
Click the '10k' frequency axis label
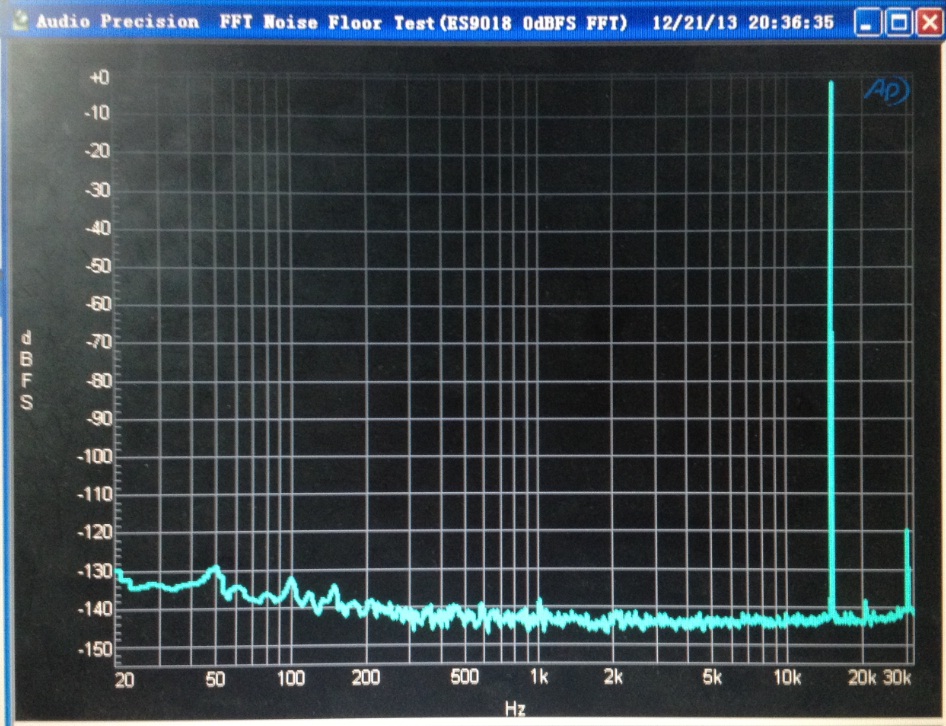pos(787,678)
